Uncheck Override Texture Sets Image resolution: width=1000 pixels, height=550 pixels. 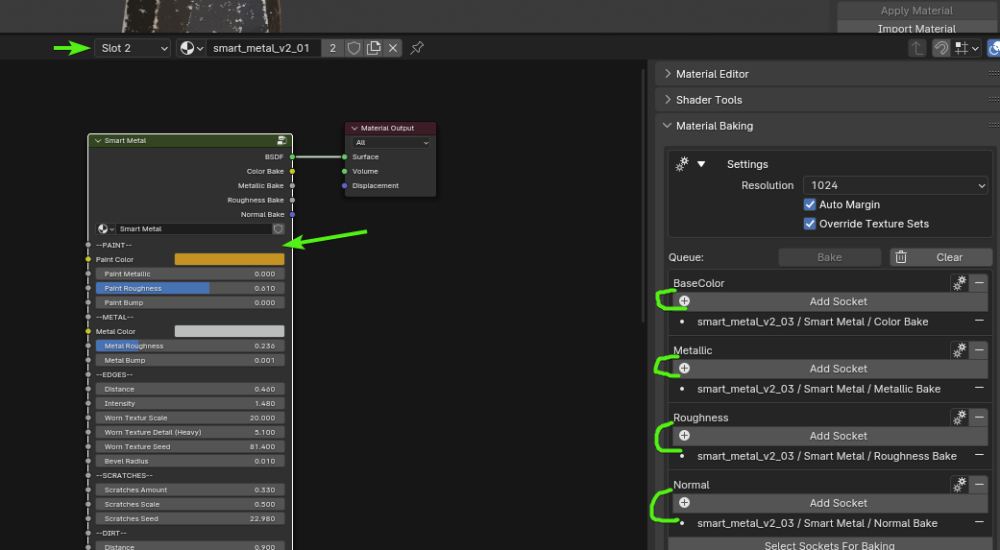810,224
